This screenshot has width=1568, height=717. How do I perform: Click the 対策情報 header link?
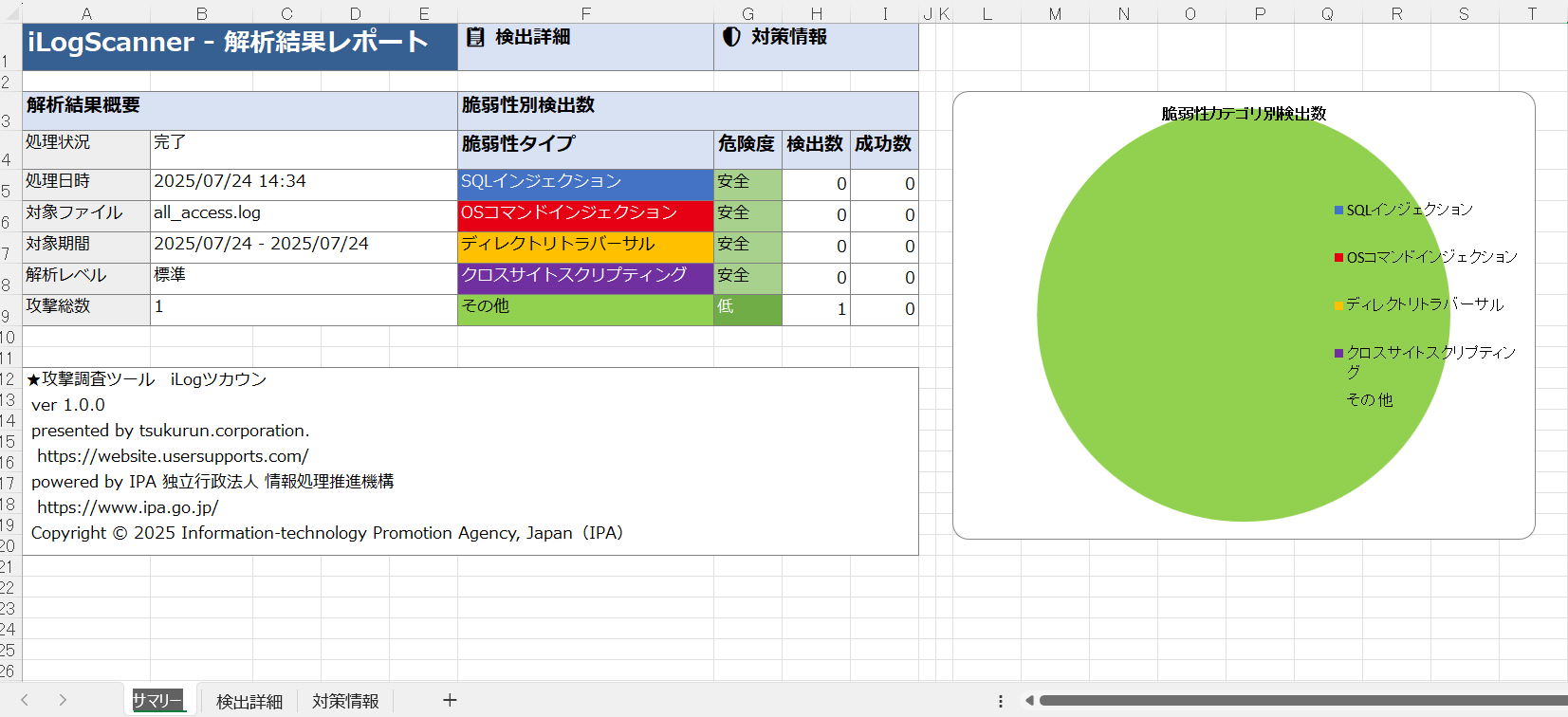click(788, 37)
